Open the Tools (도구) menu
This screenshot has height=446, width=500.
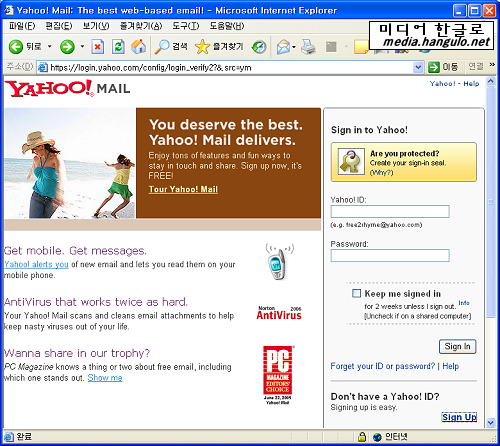(186, 26)
